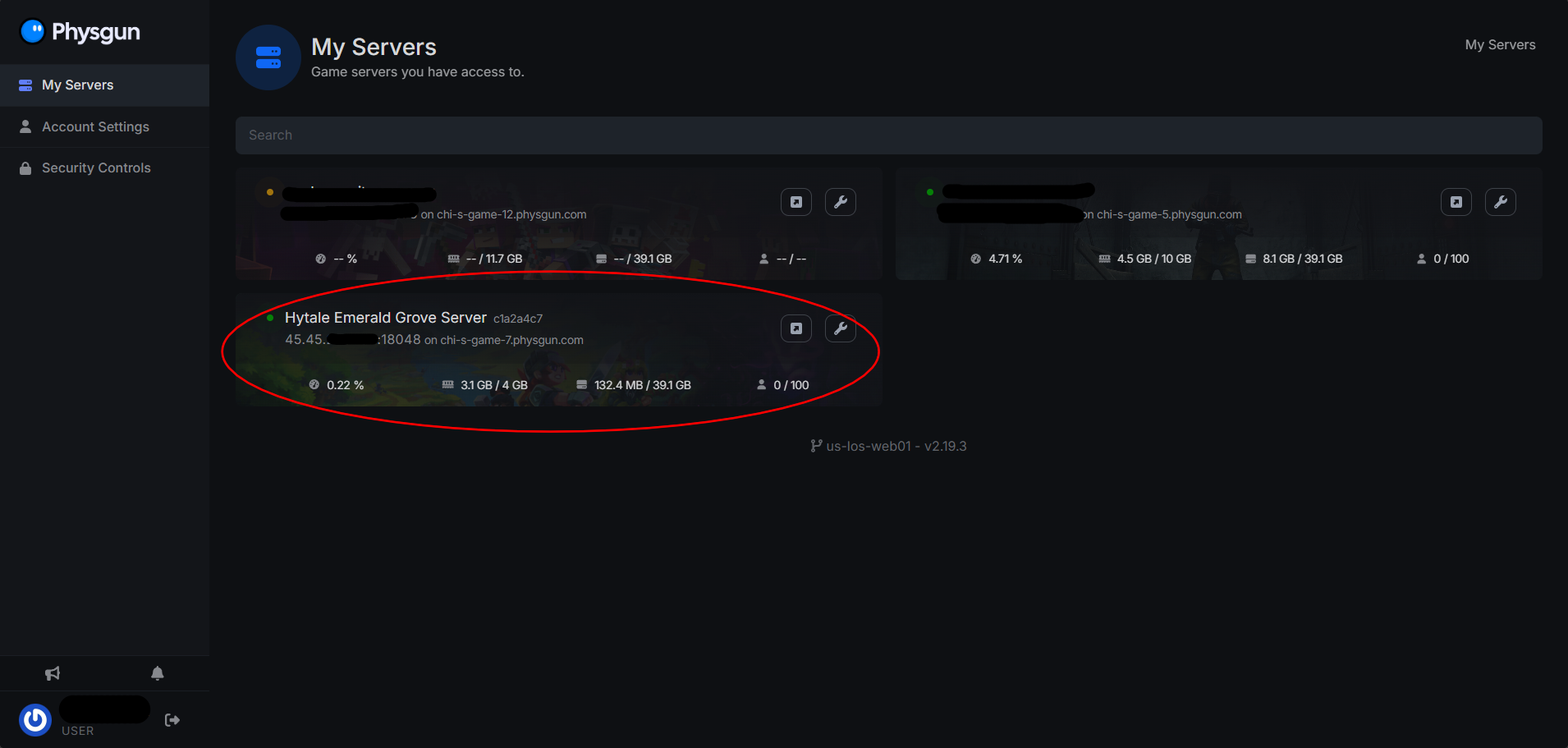1568x748 pixels.
Task: Click the large My Servers header icon
Action: click(x=268, y=57)
